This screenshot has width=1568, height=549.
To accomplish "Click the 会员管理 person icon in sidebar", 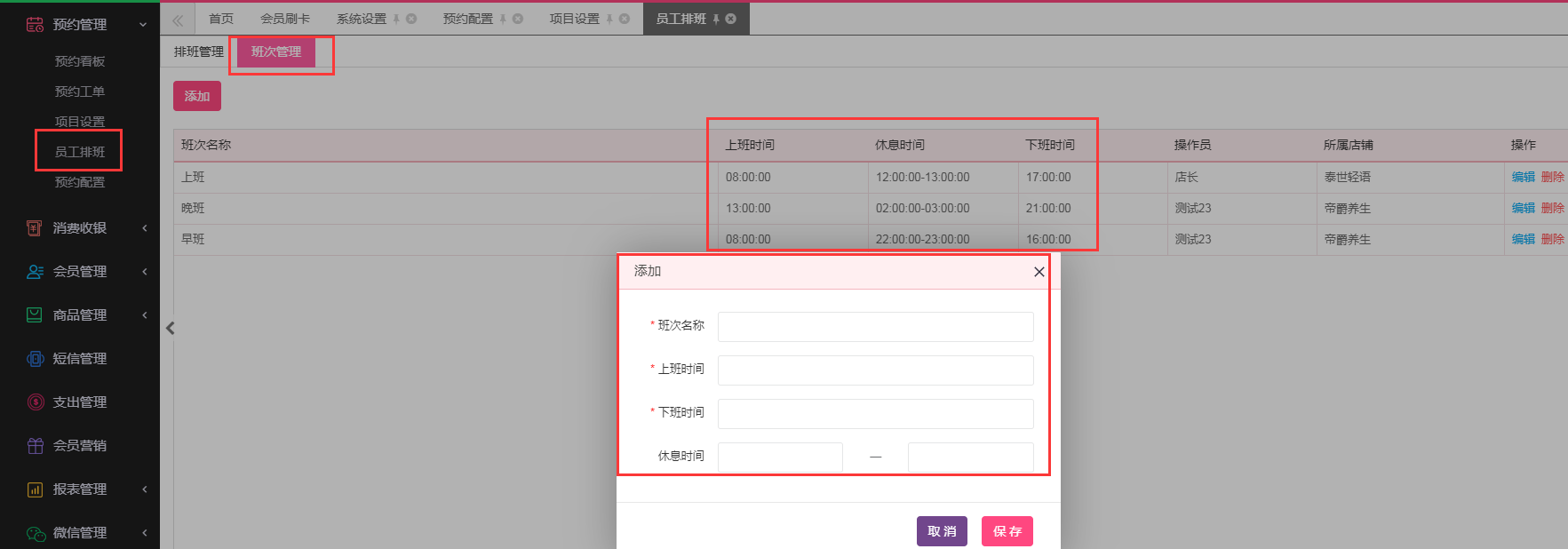I will click(35, 272).
